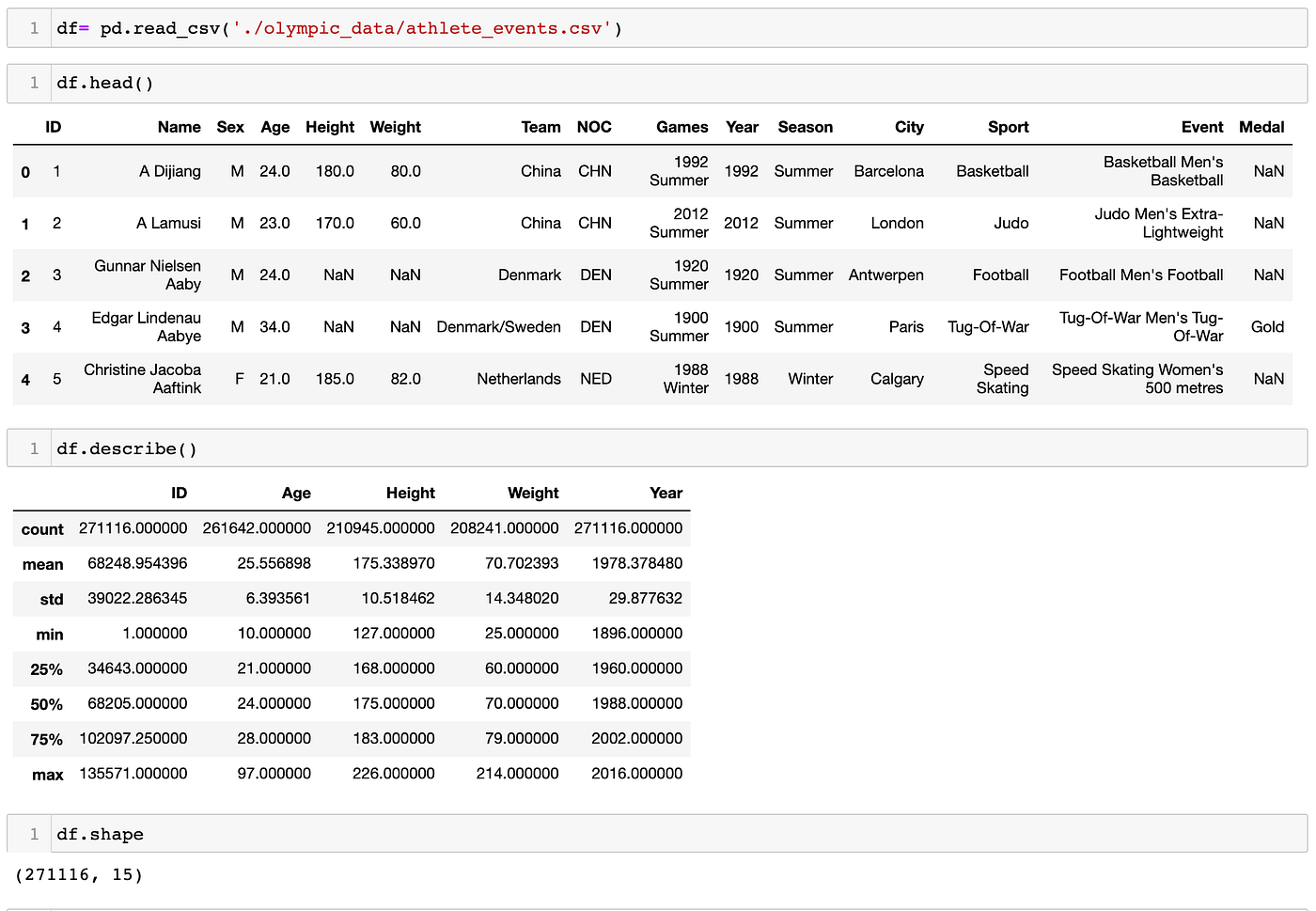Click the max Year value 2016.000000
The height and width of the screenshot is (911, 1316).
click(x=636, y=773)
